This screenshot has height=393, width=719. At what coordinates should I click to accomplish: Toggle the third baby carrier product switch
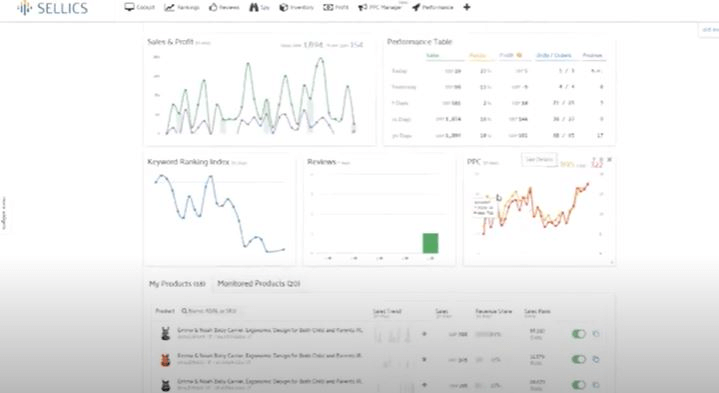pos(579,385)
